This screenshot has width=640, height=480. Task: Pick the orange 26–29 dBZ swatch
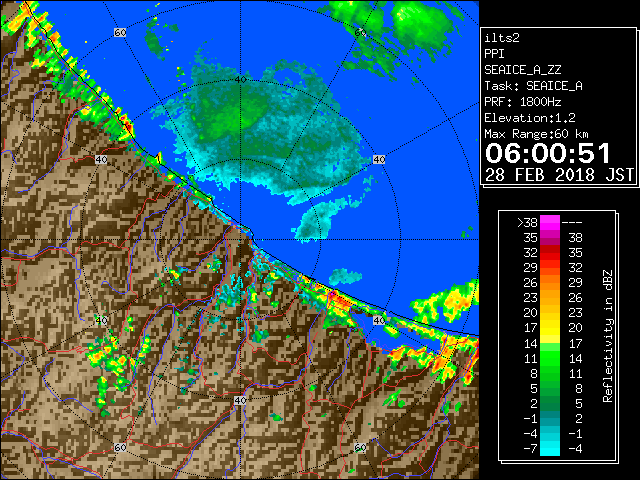pyautogui.click(x=550, y=283)
